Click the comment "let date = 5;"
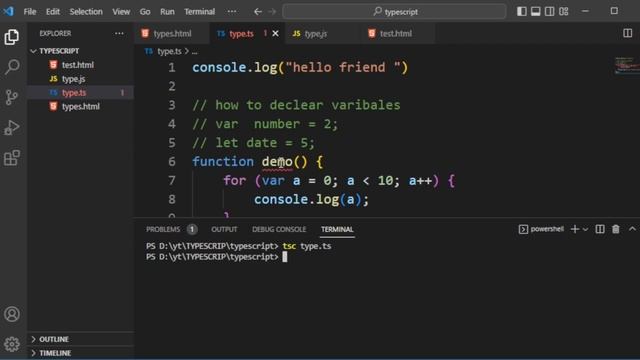Viewport: 640px width, 360px height. (x=253, y=142)
